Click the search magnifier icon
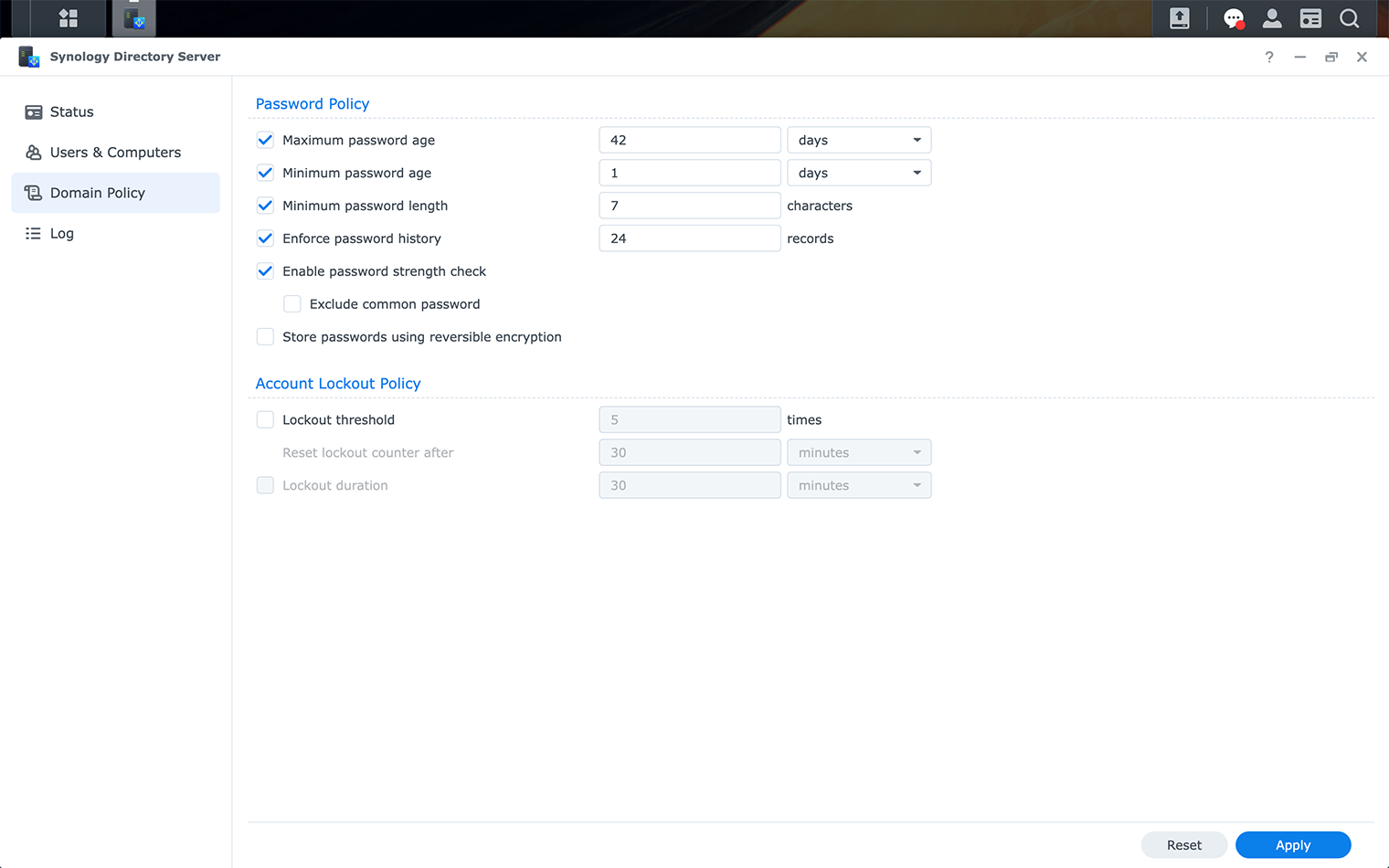Viewport: 1389px width, 868px height. (x=1349, y=18)
